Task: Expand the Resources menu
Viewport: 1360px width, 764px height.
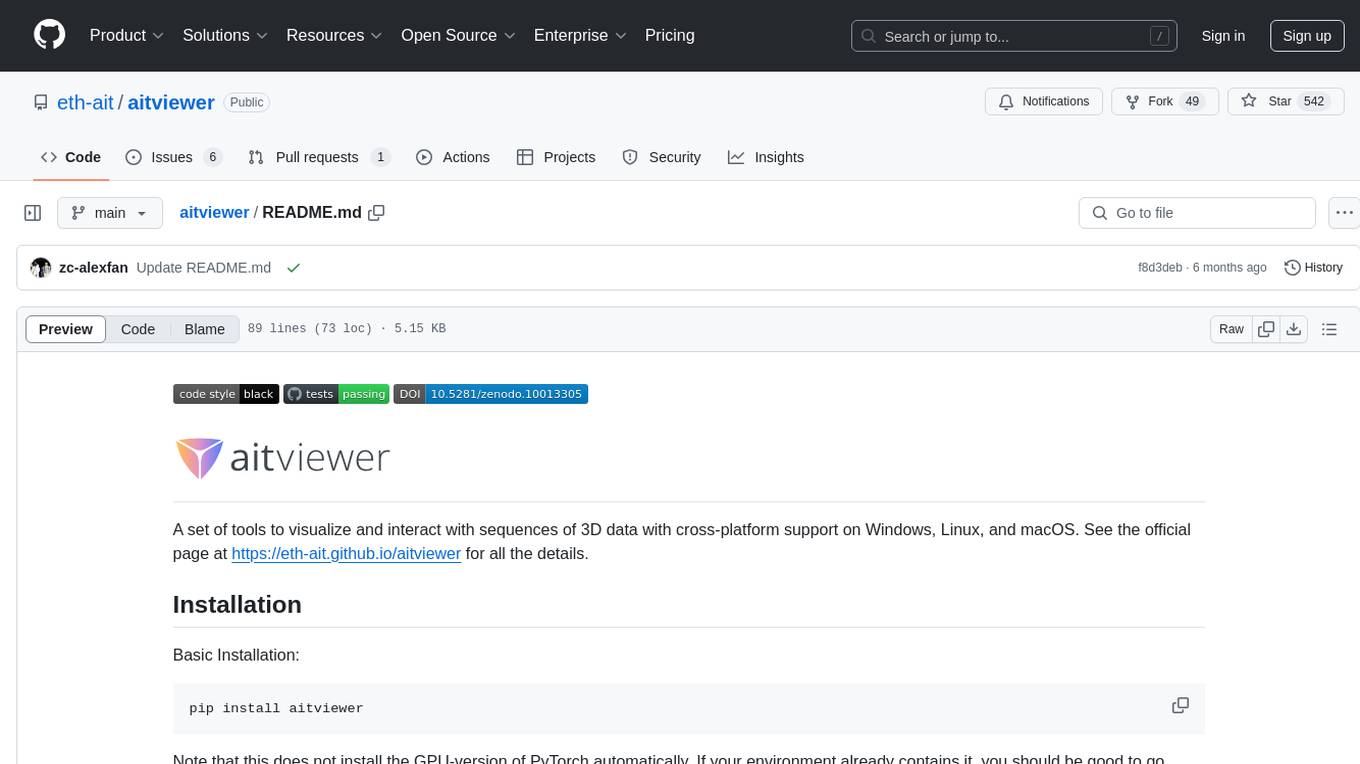Action: coord(334,35)
